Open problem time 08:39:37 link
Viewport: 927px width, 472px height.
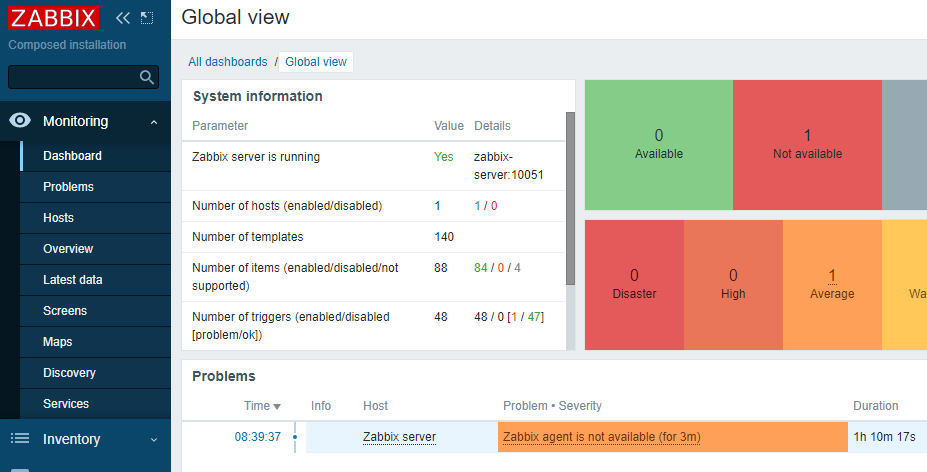[258, 437]
